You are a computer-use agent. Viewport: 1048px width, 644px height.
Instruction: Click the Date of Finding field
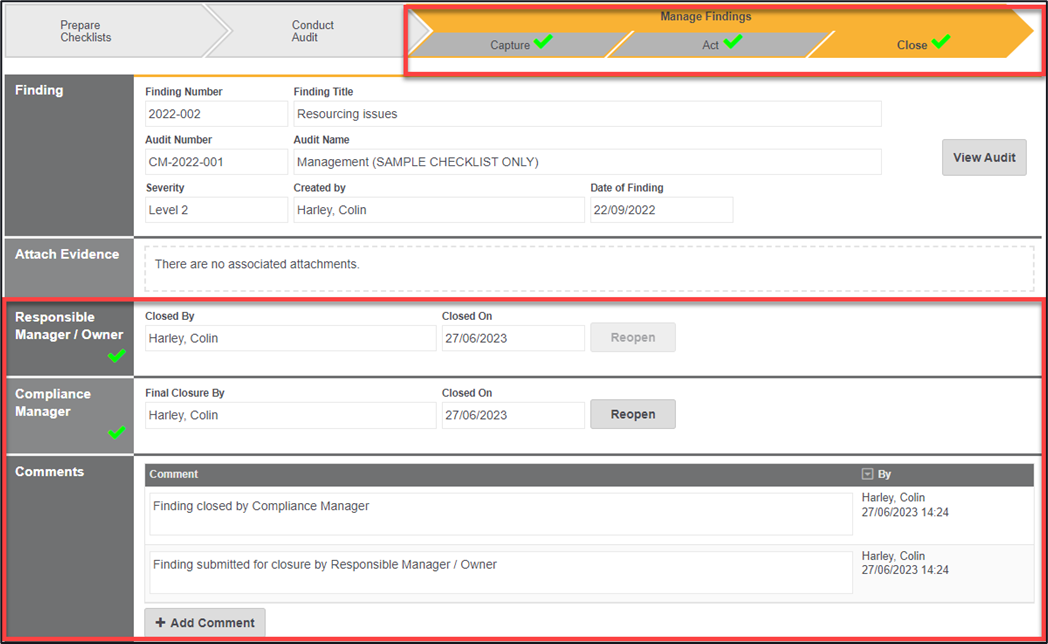661,210
